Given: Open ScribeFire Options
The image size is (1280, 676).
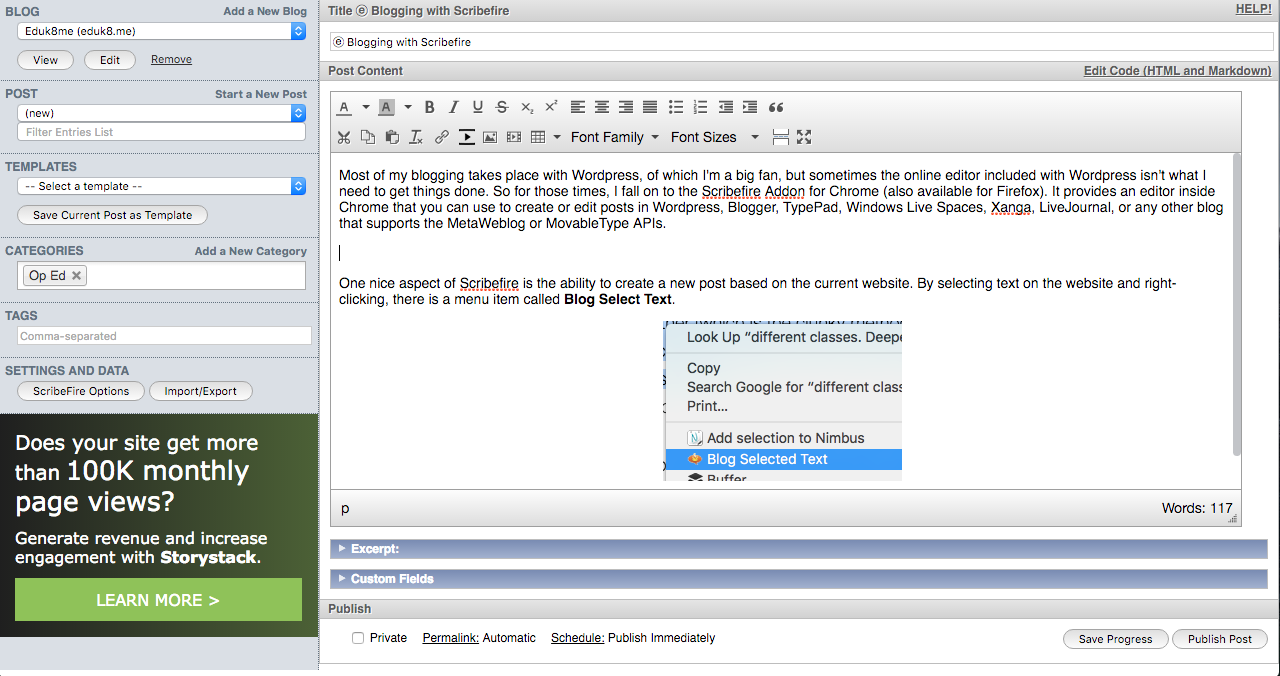Looking at the screenshot, I should (x=81, y=391).
